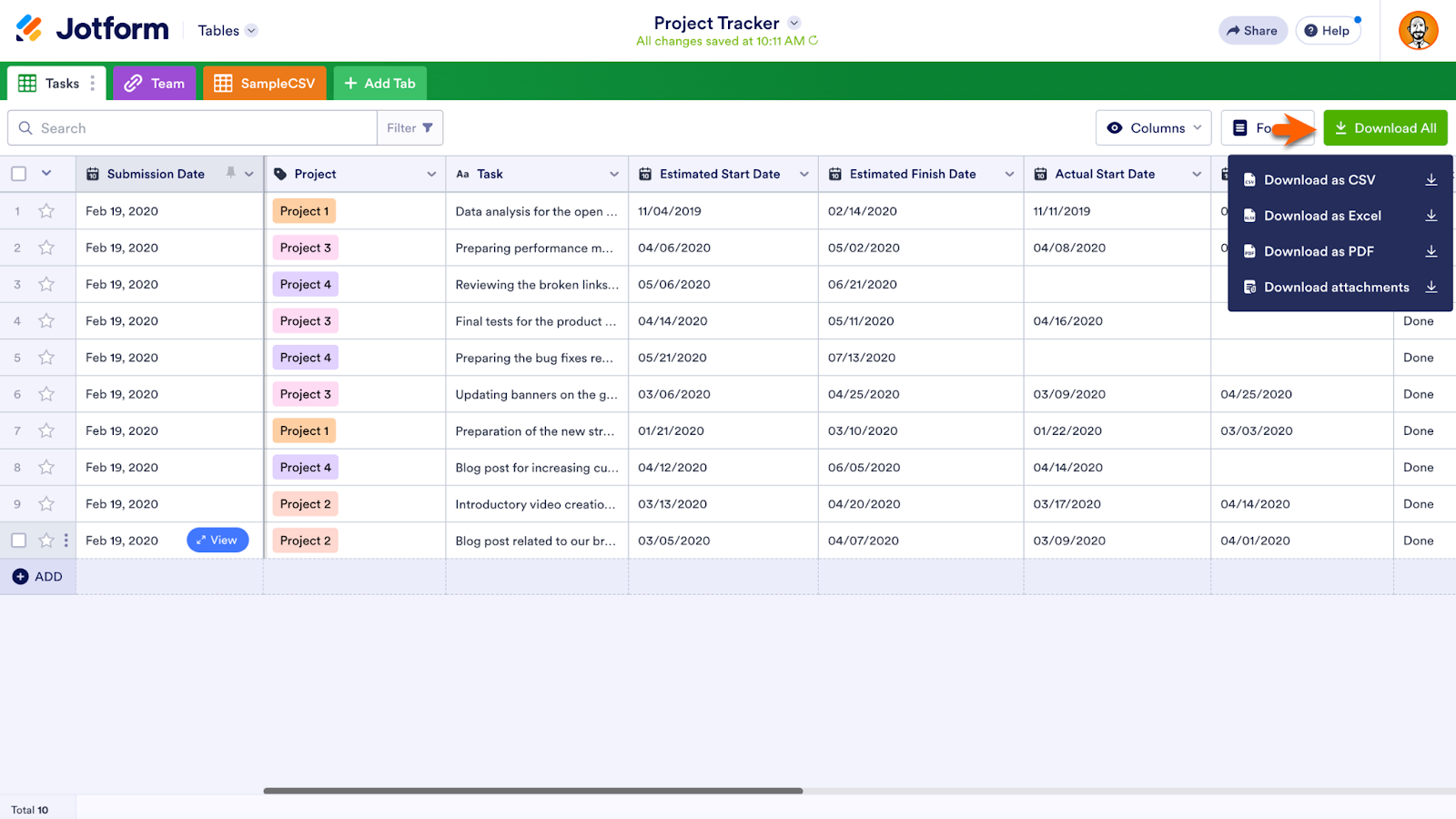Open row 10 three-dot menu
The height and width of the screenshot is (819, 1456).
(66, 541)
